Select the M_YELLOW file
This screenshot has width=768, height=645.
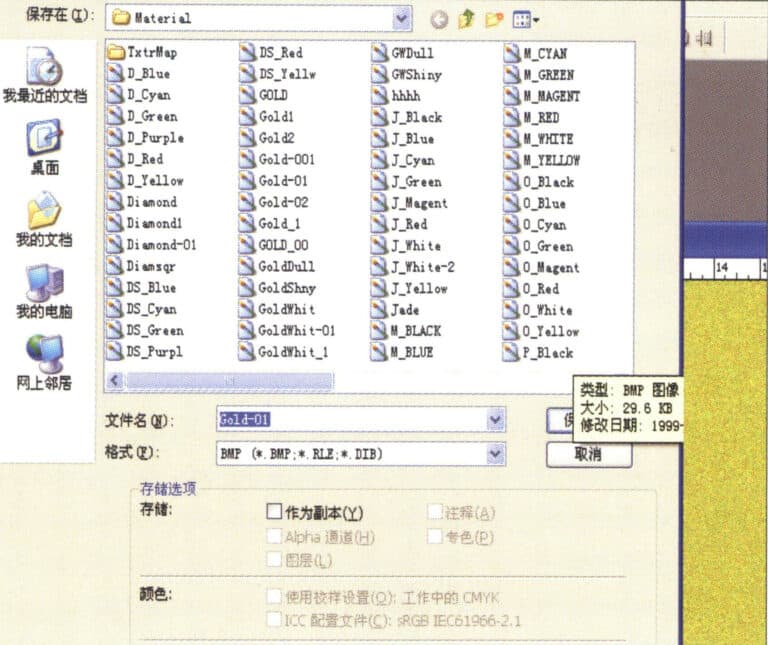[x=542, y=160]
